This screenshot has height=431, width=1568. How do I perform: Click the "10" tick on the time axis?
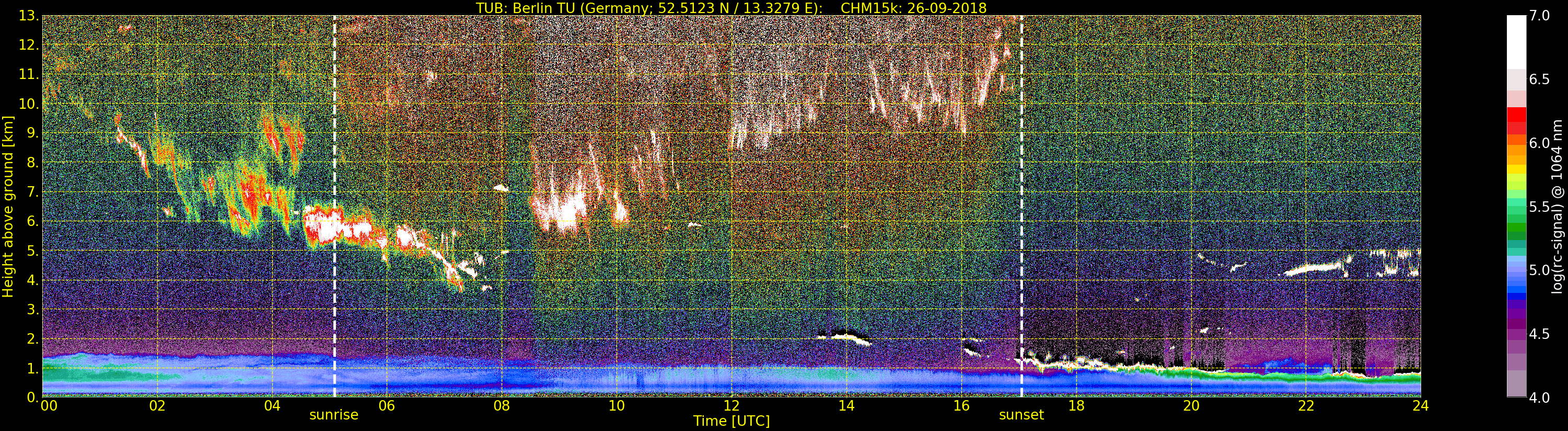coord(617,406)
